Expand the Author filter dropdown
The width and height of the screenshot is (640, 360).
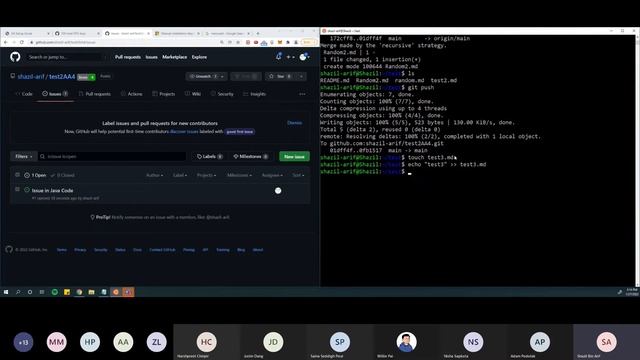coord(154,175)
